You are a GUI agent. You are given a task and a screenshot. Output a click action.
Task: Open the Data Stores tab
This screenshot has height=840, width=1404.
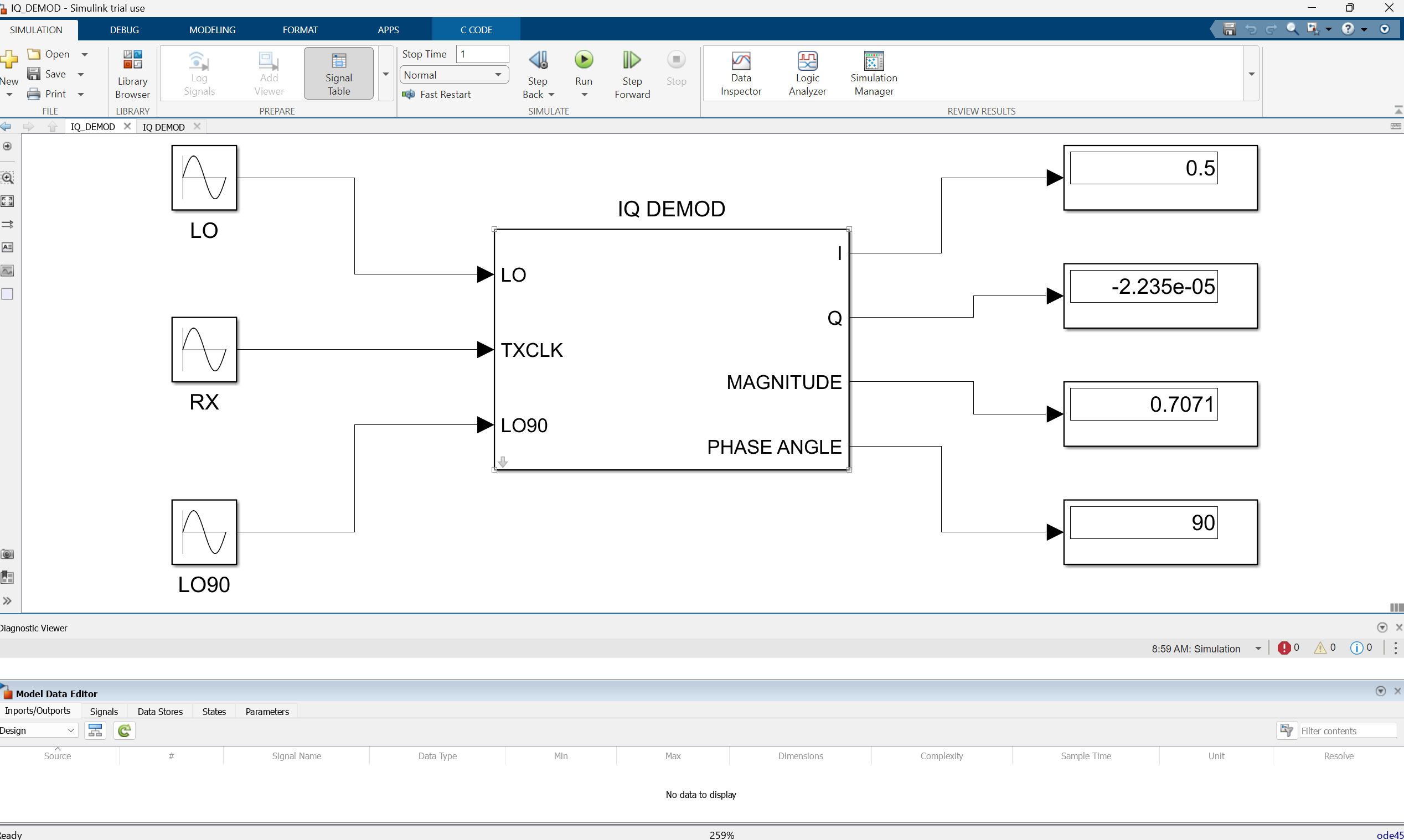(x=160, y=712)
